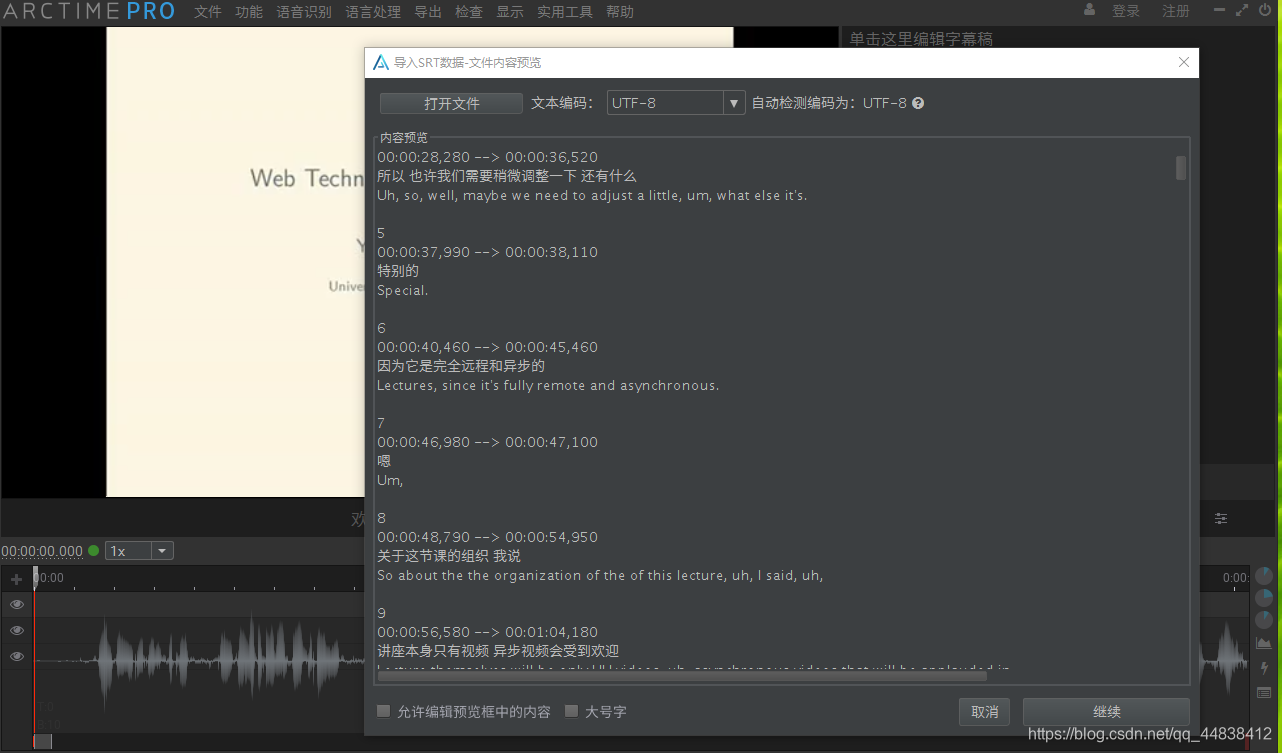Click the line 特别的 in the preview
This screenshot has height=753, width=1282.
(398, 271)
